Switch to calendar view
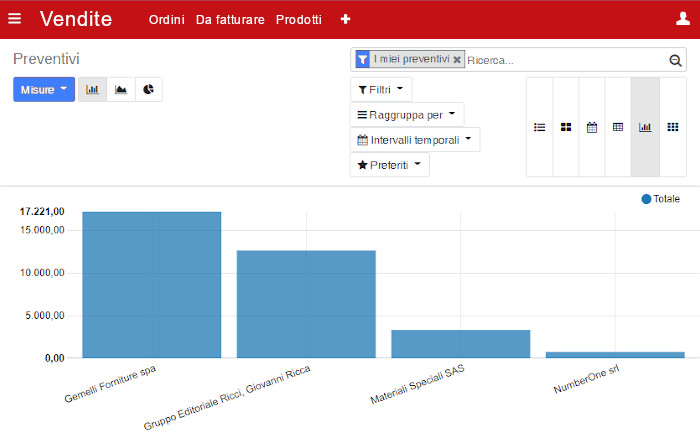700x442 pixels. (592, 127)
